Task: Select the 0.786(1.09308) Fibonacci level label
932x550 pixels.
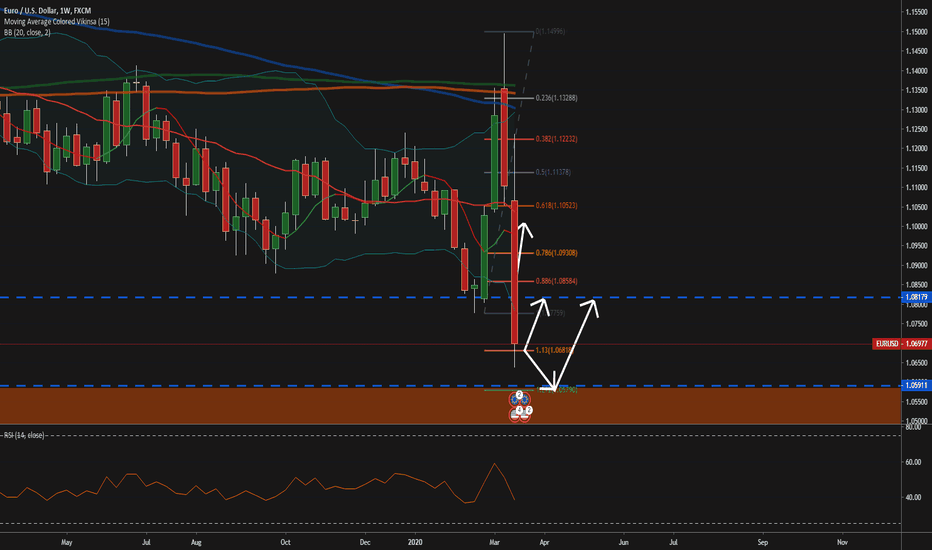Action: 556,253
